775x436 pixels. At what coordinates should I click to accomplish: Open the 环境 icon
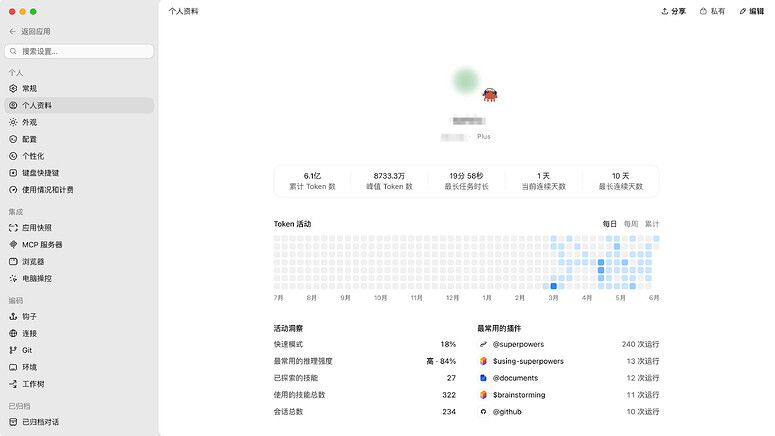pos(13,367)
